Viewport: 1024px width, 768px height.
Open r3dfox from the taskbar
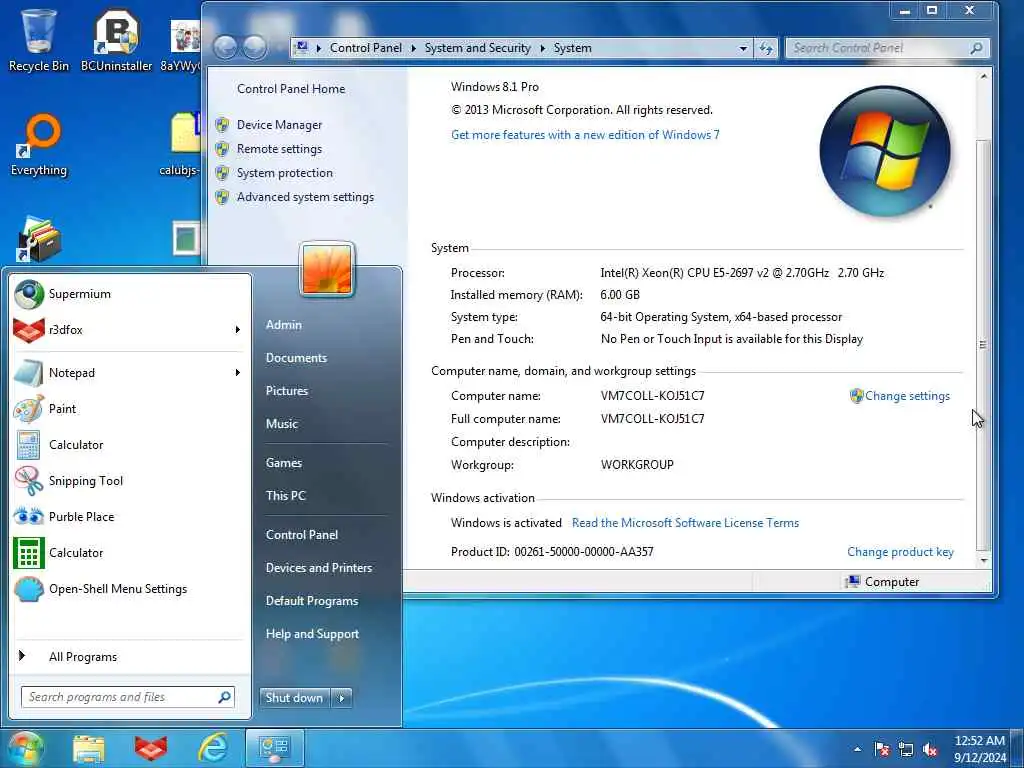(x=151, y=748)
